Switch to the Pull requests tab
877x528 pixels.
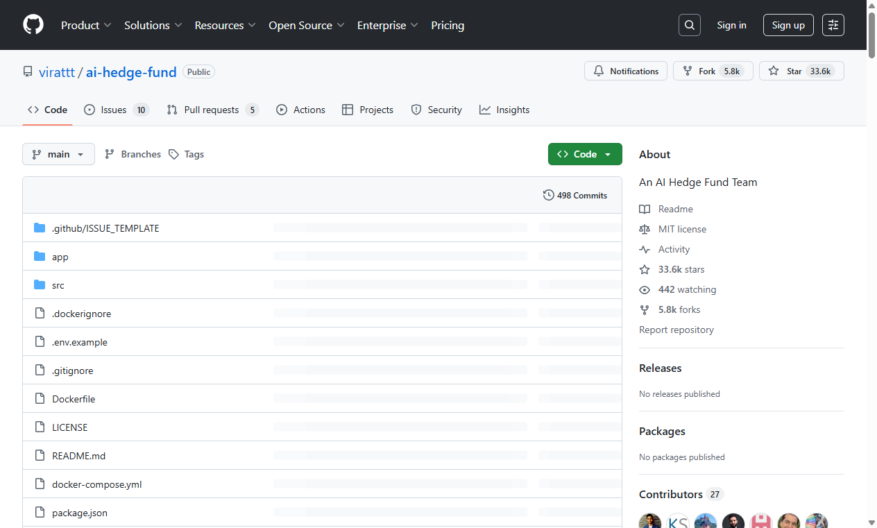(x=213, y=110)
